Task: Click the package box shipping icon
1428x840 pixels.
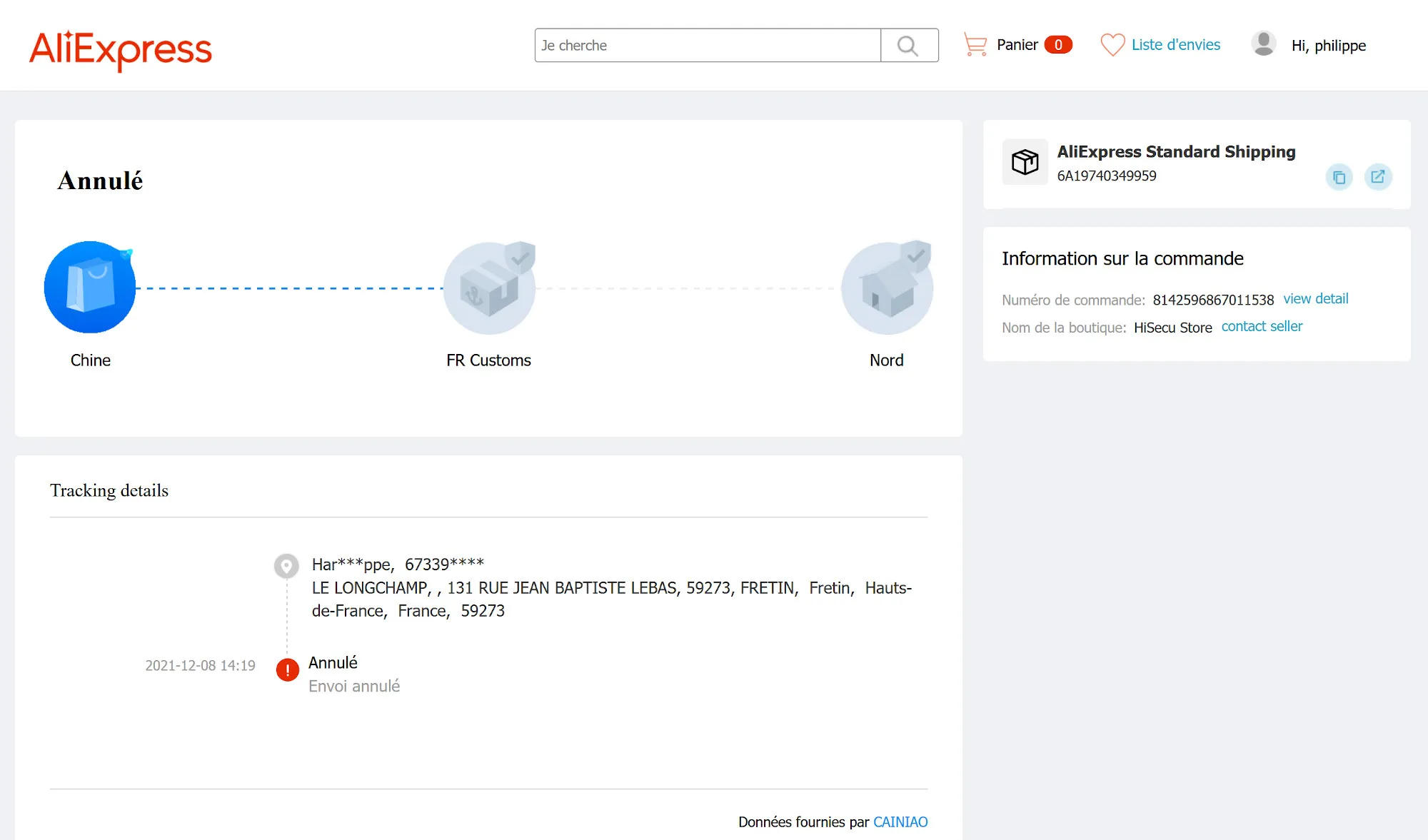Action: pos(1025,162)
